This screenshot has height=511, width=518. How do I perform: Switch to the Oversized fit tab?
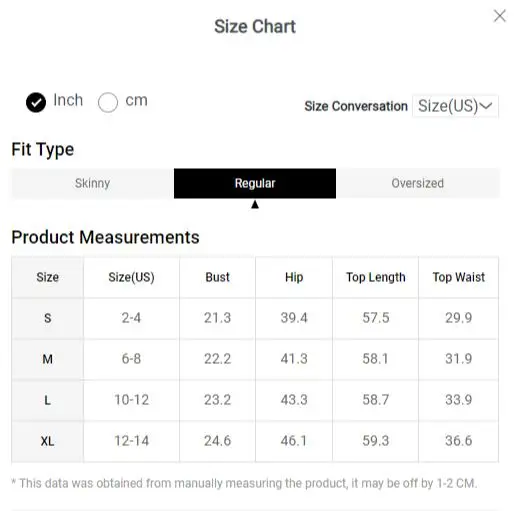tap(417, 183)
